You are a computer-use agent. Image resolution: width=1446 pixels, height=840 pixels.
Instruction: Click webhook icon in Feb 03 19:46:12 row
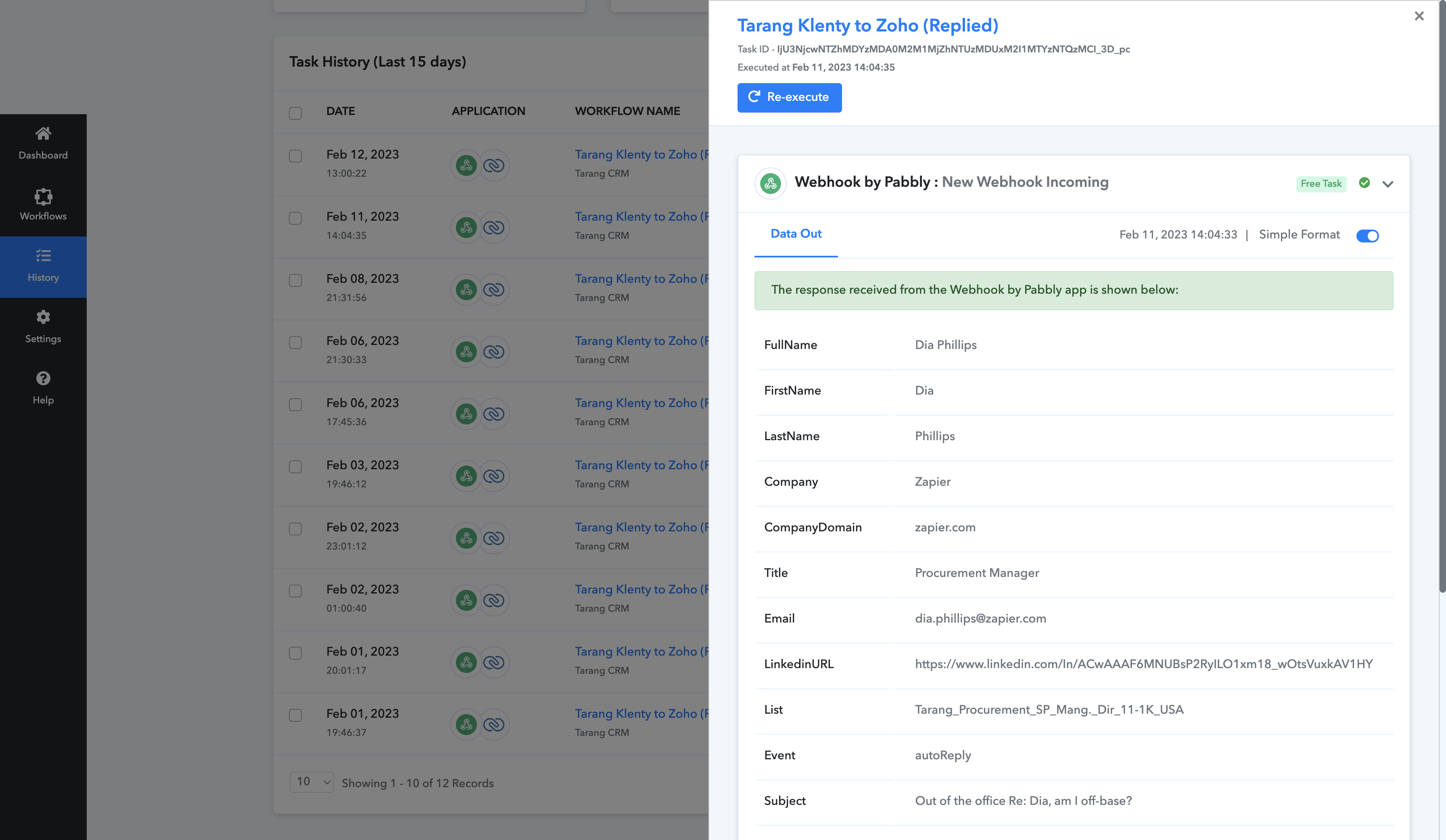(466, 476)
